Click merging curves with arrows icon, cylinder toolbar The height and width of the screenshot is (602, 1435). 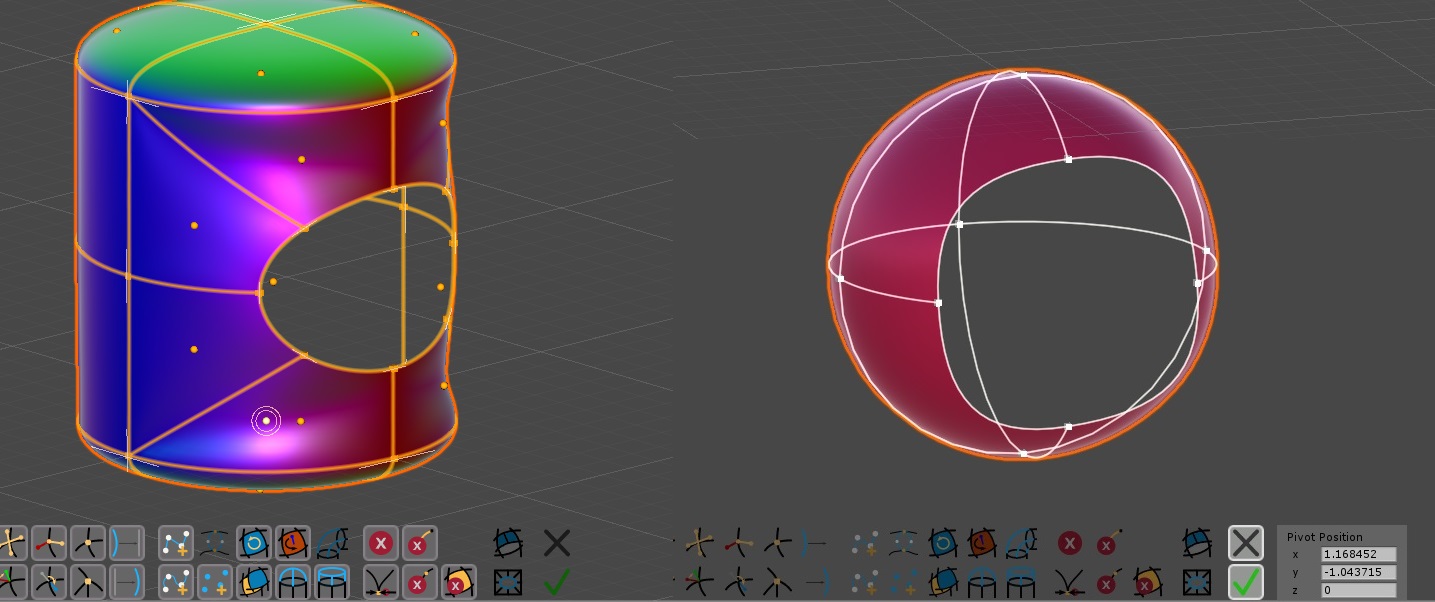(x=380, y=581)
